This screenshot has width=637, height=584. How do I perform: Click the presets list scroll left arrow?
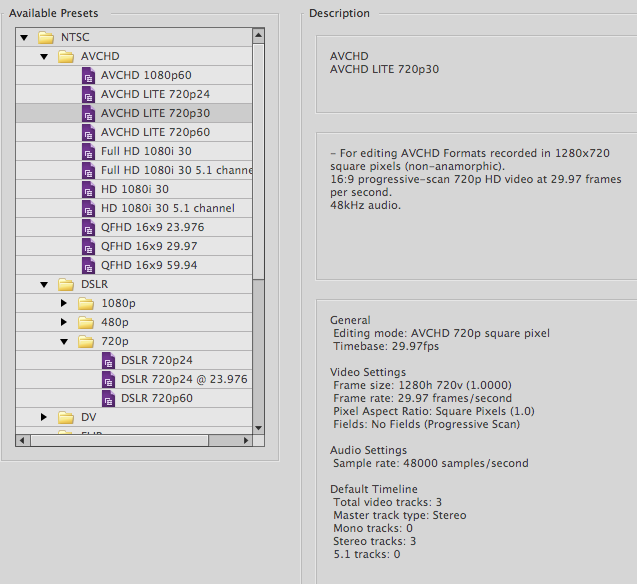click(22, 440)
